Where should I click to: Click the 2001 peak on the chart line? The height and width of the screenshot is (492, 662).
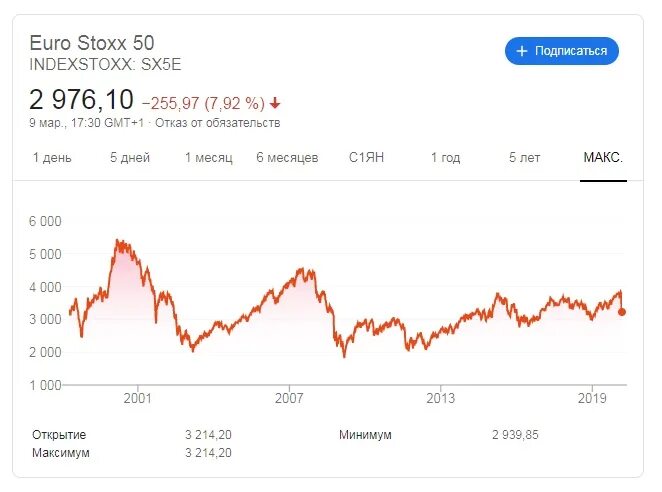[x=118, y=241]
